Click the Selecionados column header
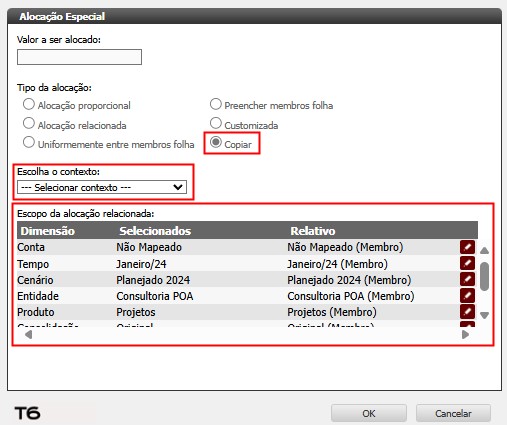This screenshot has height=425, width=507. 155,231
